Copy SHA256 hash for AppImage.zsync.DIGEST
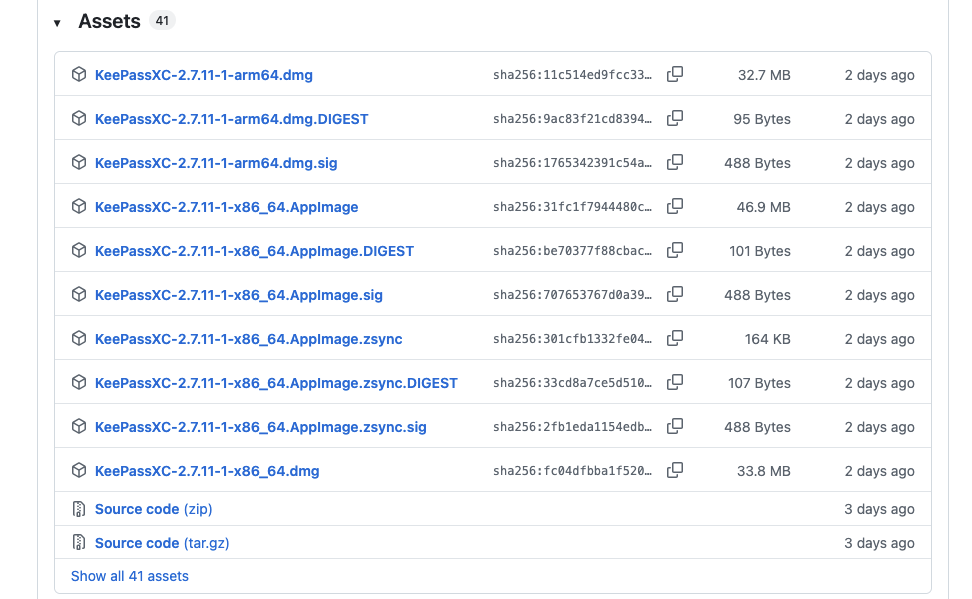972x599 pixels. coord(675,383)
